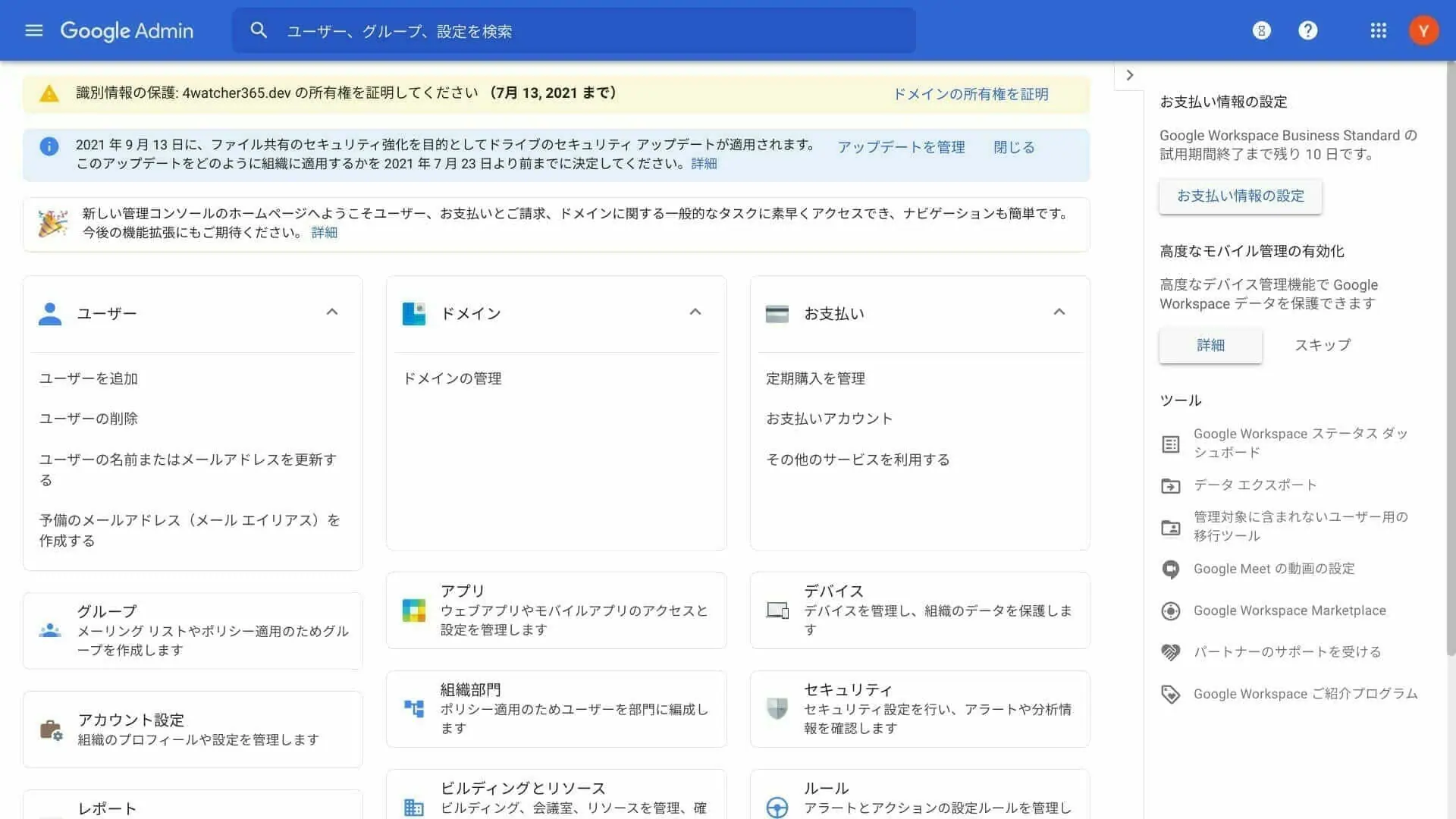Open Google Workspace ご紹介プログラム
This screenshot has width=1456, height=819.
(1306, 694)
